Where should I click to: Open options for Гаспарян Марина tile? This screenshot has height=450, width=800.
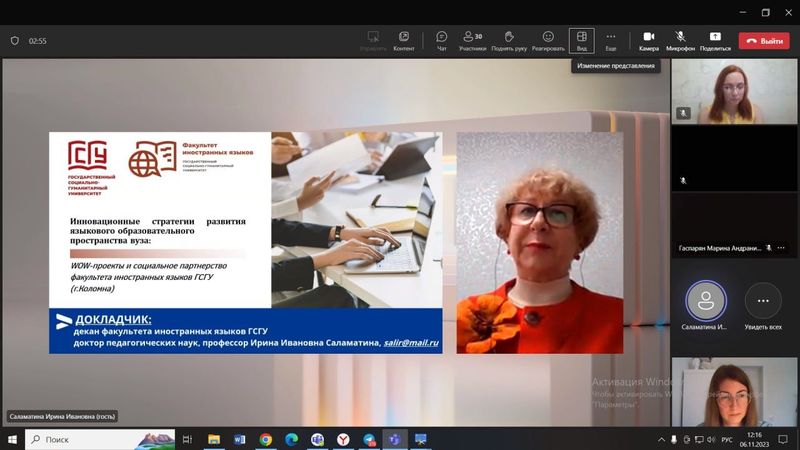(787, 247)
